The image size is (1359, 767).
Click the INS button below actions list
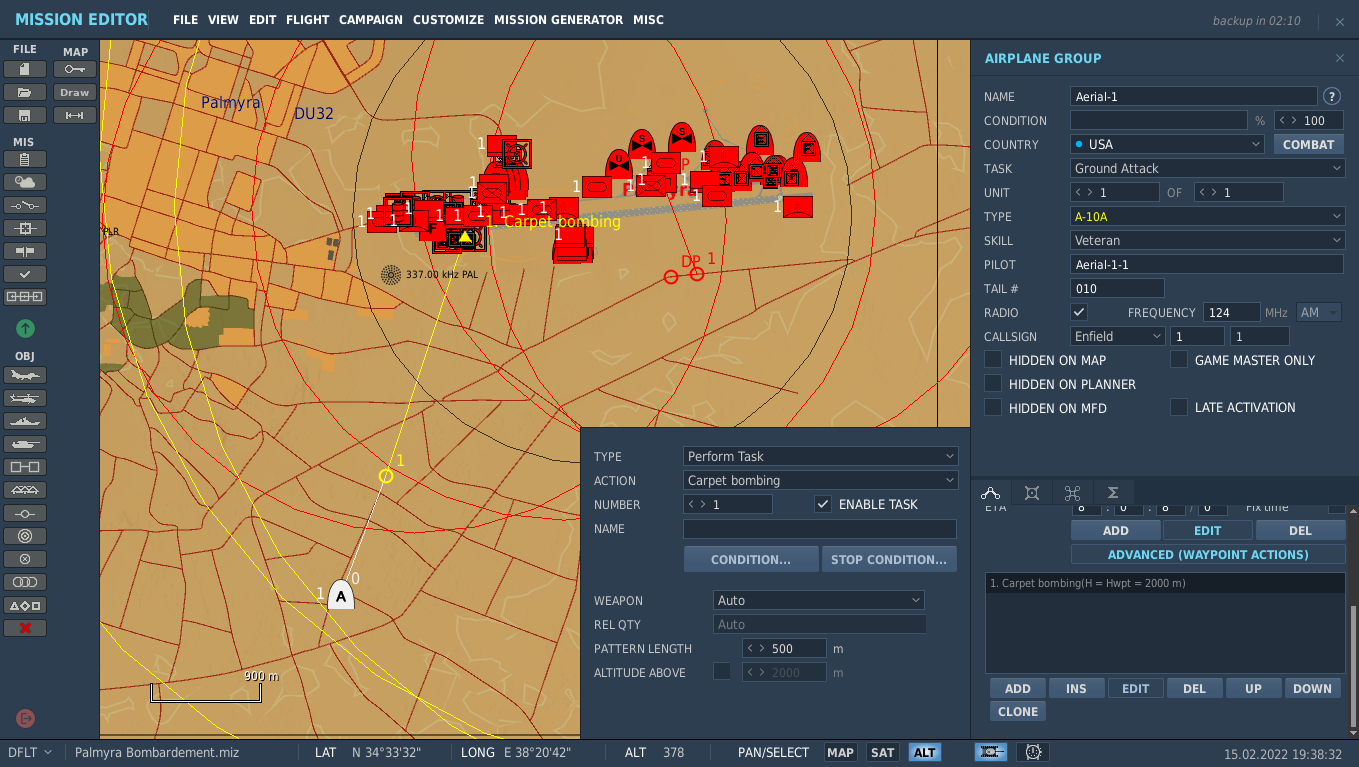tap(1076, 689)
